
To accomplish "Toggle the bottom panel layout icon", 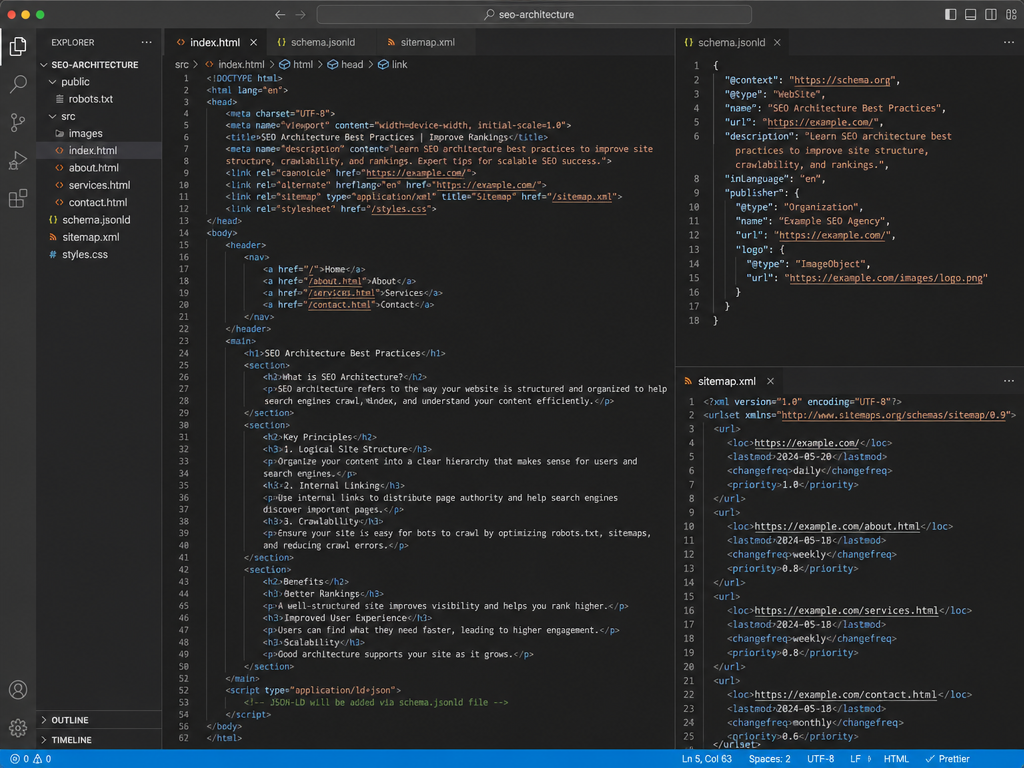I will [971, 14].
